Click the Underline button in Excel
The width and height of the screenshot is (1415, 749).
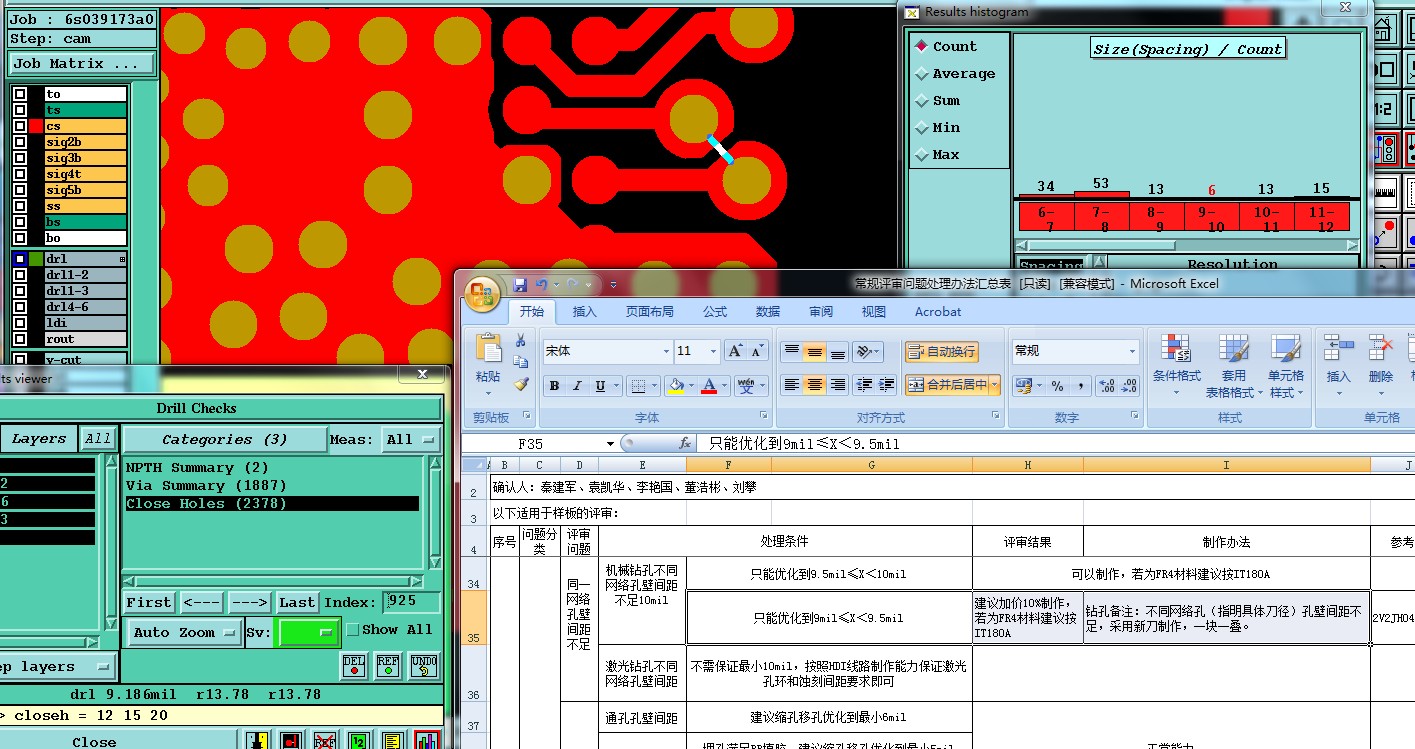pos(600,386)
